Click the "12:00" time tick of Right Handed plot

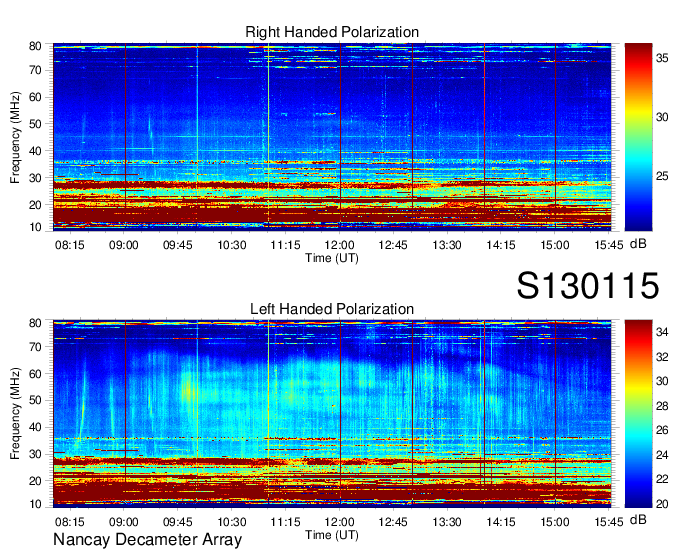pyautogui.click(x=339, y=245)
